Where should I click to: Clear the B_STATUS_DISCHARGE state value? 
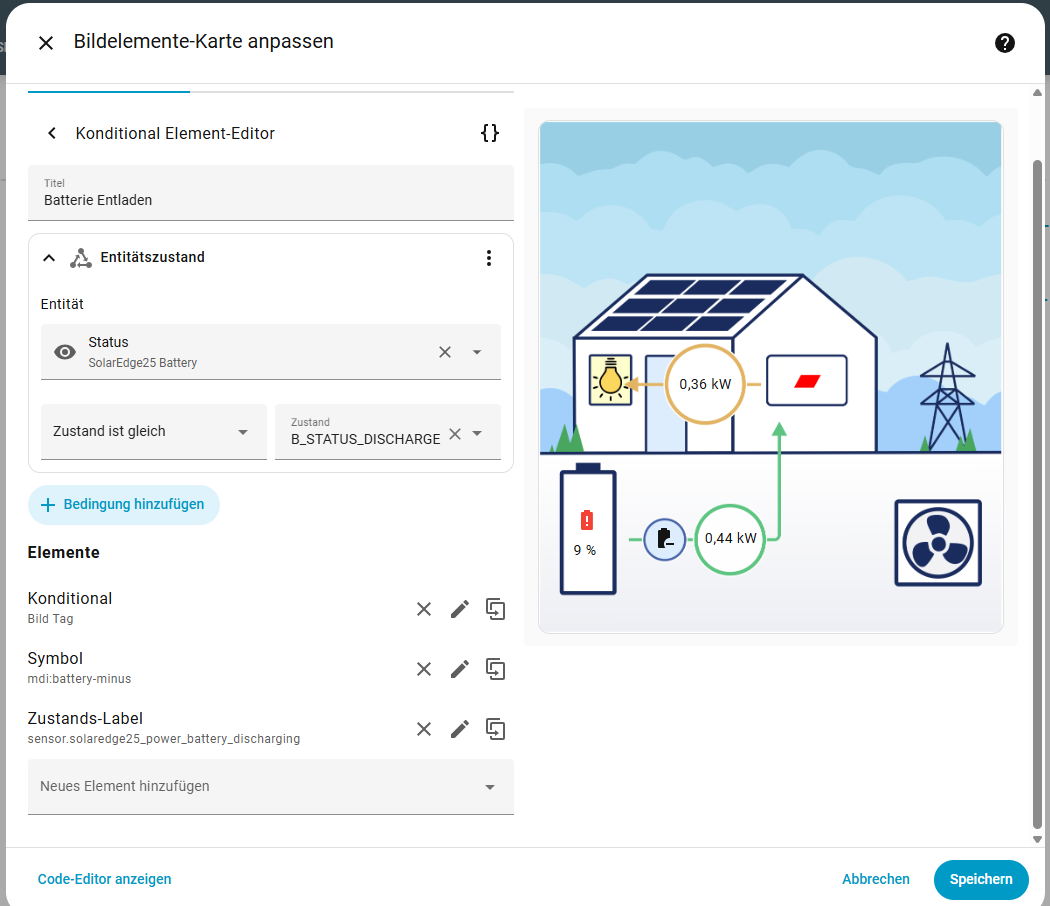coord(455,434)
